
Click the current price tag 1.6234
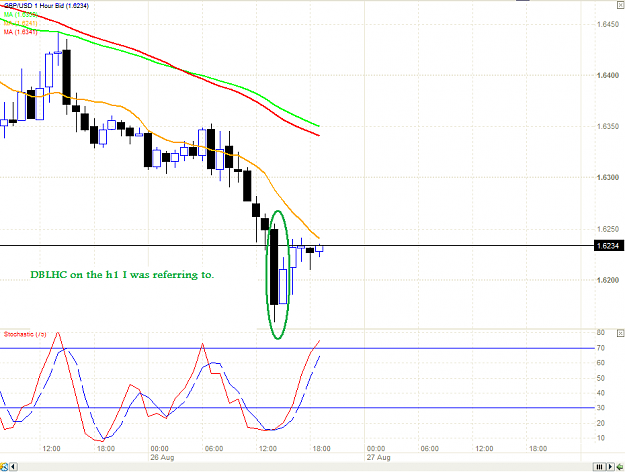coord(608,246)
